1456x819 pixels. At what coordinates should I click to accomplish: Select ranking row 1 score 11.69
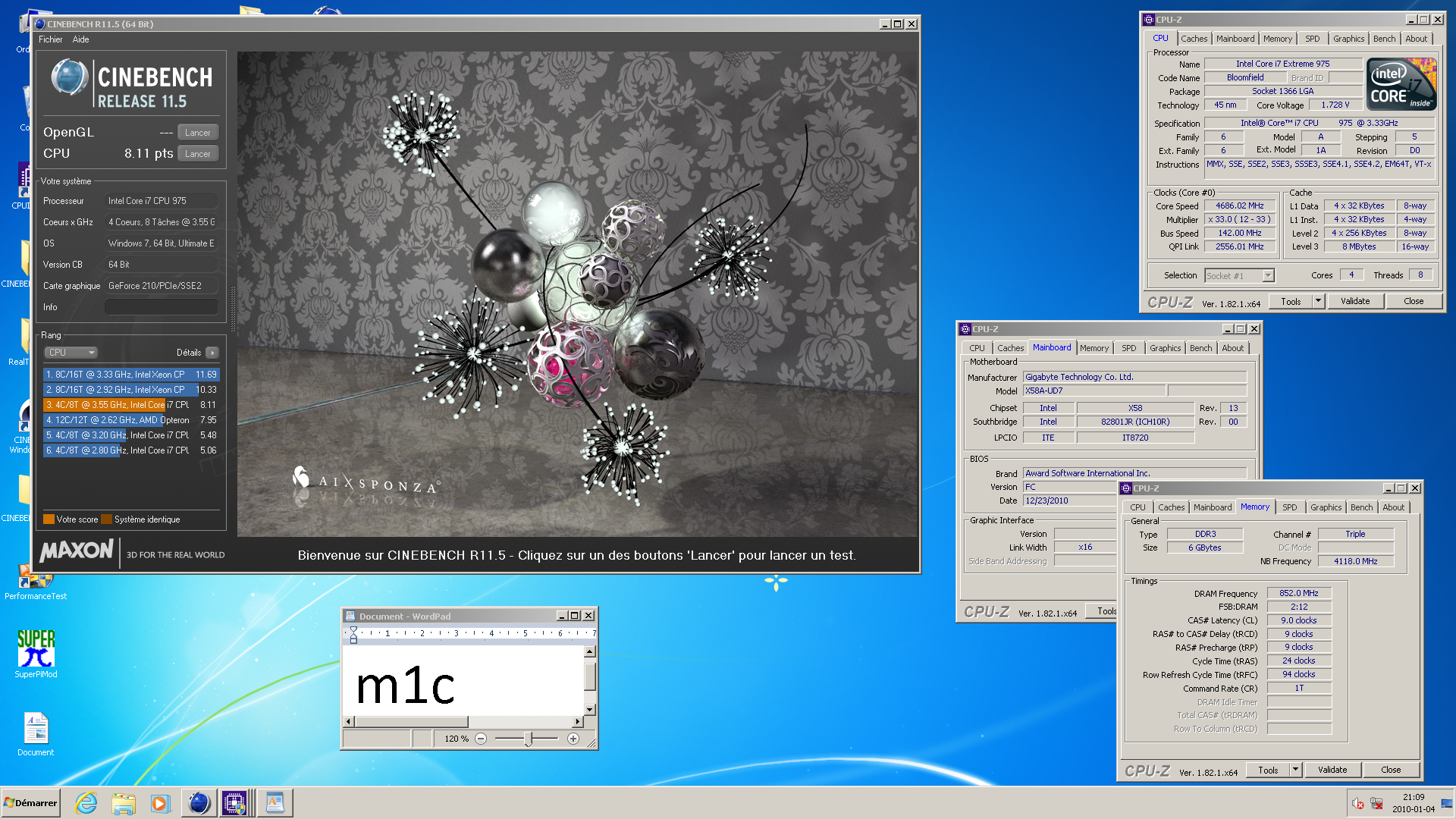[x=131, y=375]
